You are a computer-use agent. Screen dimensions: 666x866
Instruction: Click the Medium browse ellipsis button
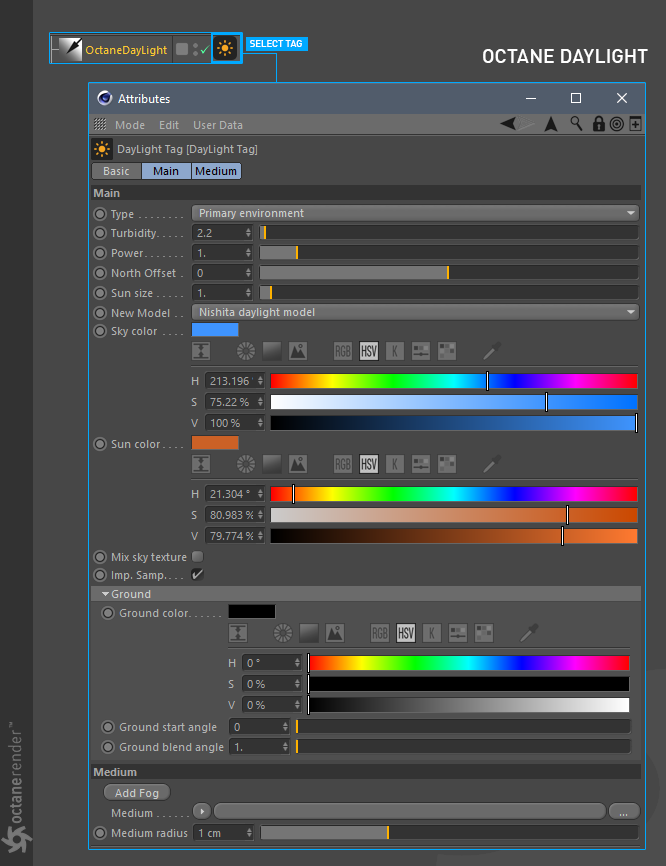tap(623, 812)
